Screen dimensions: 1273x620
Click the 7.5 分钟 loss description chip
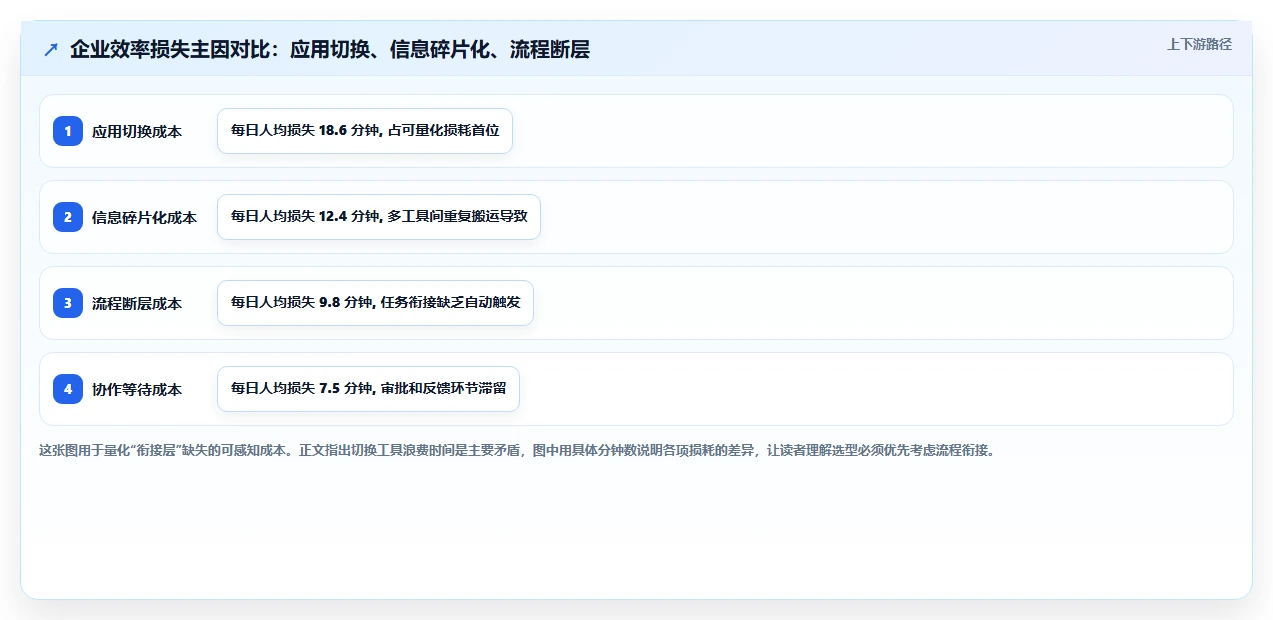coord(368,389)
